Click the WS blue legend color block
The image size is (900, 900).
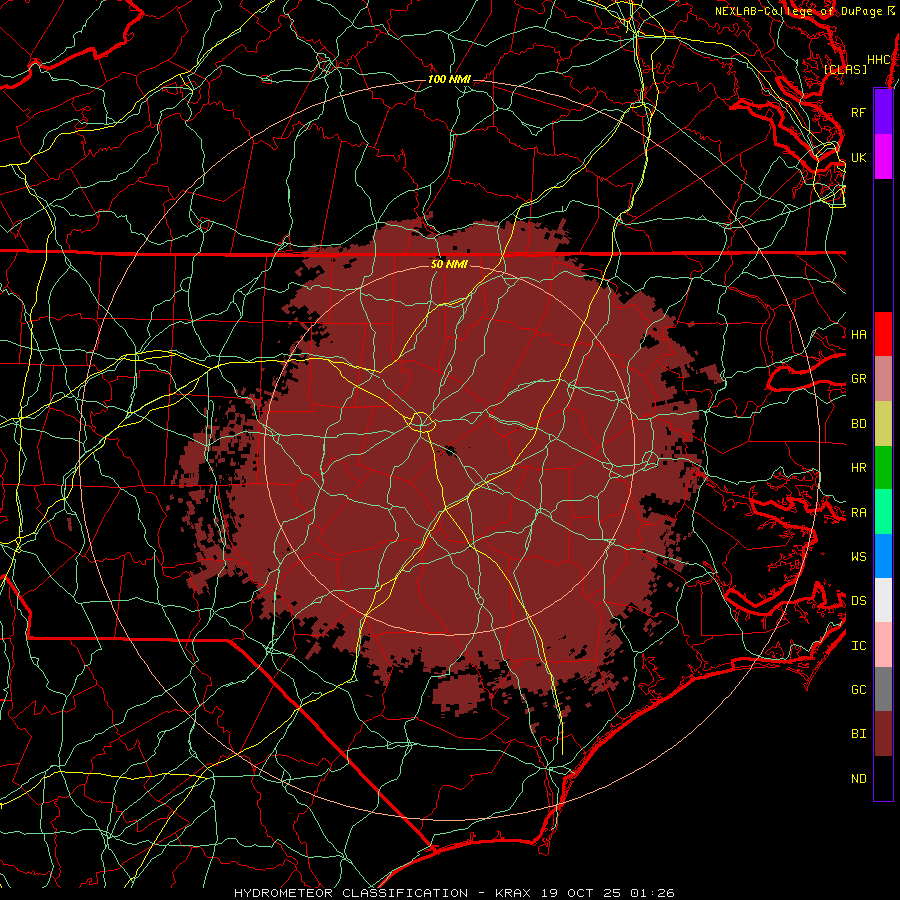(883, 556)
